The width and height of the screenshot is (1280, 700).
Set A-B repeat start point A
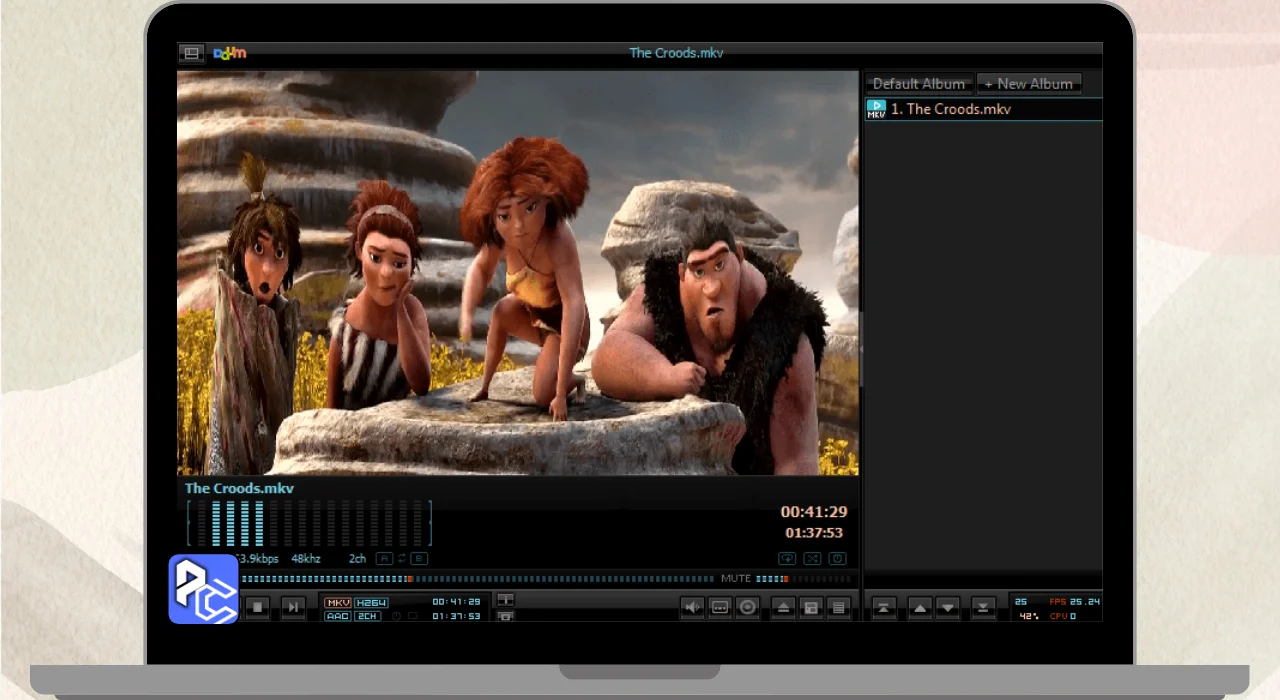pyautogui.click(x=384, y=559)
